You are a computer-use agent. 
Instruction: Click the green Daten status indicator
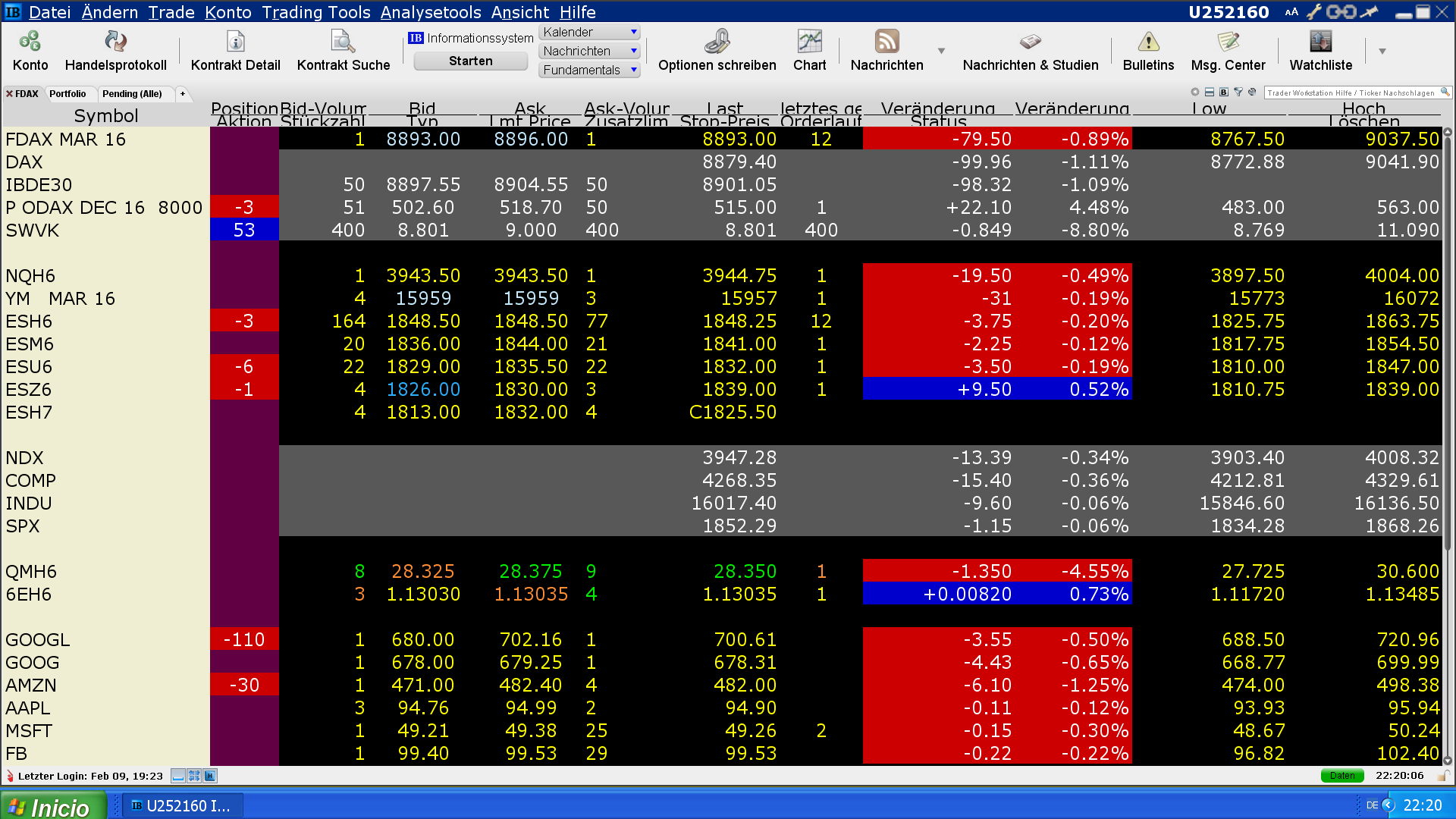click(1341, 776)
